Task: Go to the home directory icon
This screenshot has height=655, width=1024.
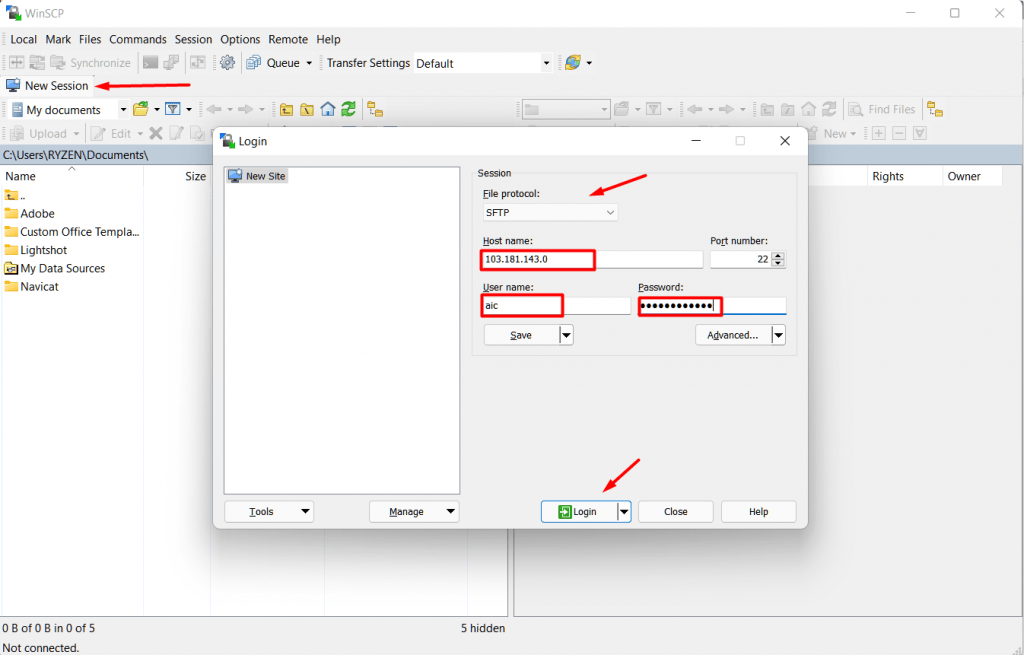Action: [328, 109]
